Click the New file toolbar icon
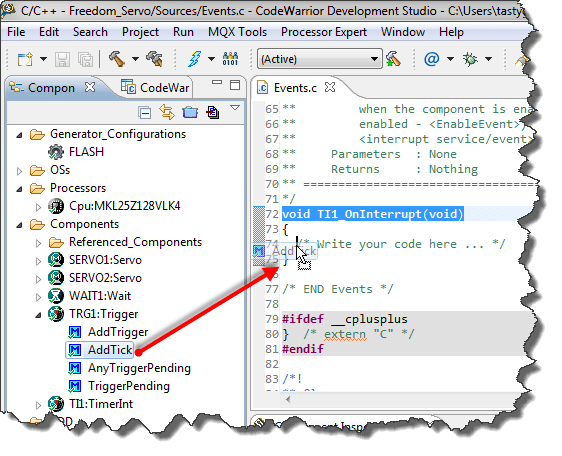This screenshot has height=456, width=562. click(x=25, y=59)
